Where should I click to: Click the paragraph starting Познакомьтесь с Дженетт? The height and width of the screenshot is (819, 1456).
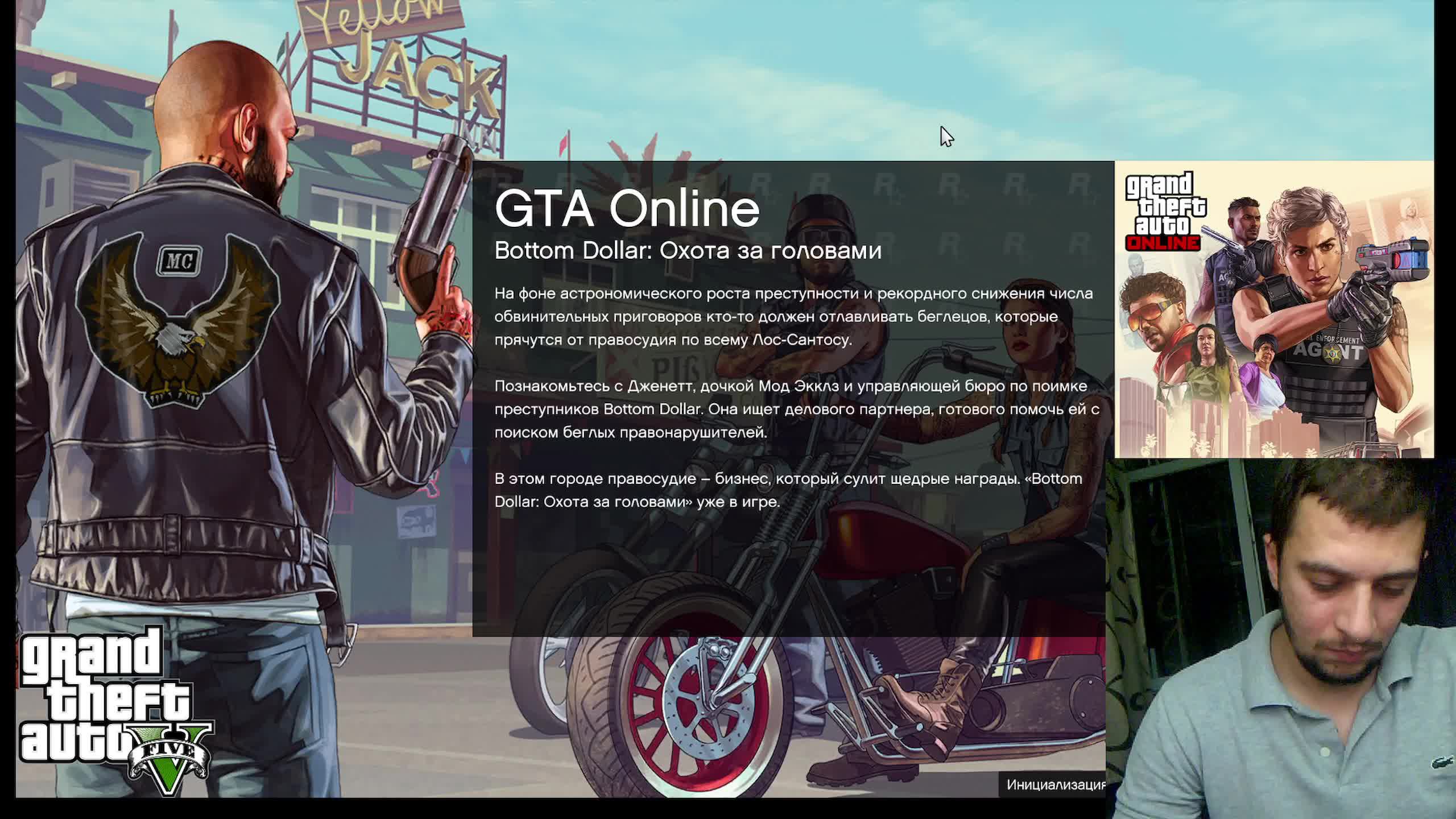pos(796,409)
